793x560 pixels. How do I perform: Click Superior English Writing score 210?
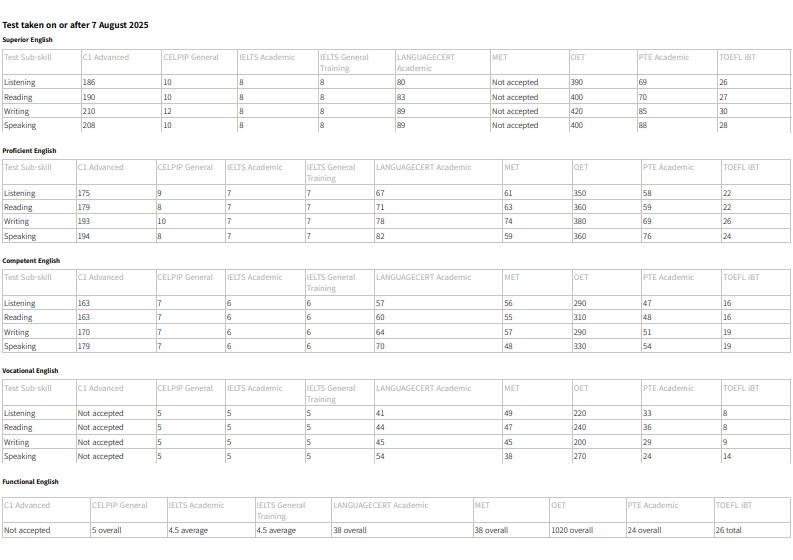click(90, 111)
